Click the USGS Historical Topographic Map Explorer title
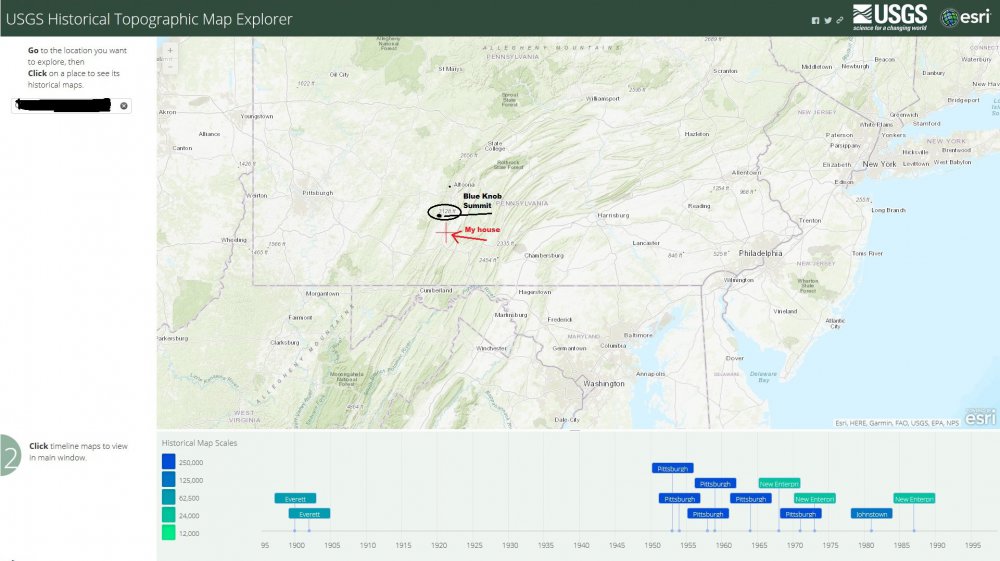The height and width of the screenshot is (561, 1000). tap(150, 19)
